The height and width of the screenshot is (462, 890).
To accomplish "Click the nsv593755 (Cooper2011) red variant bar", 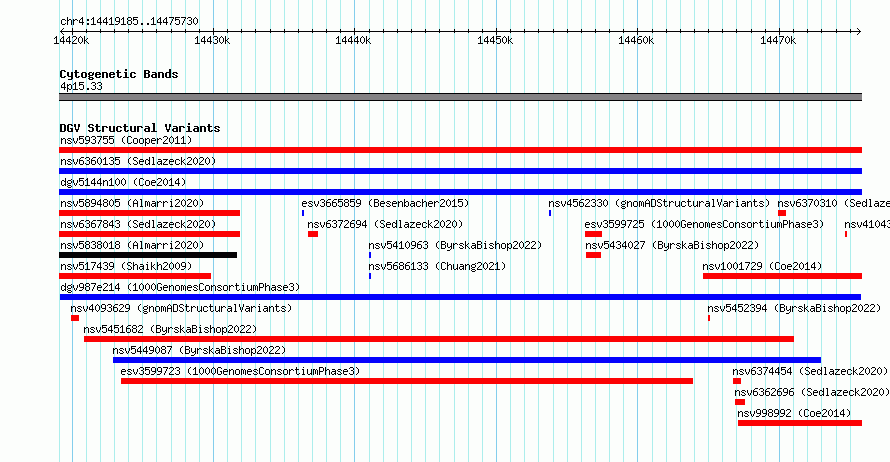I will 460,150.
